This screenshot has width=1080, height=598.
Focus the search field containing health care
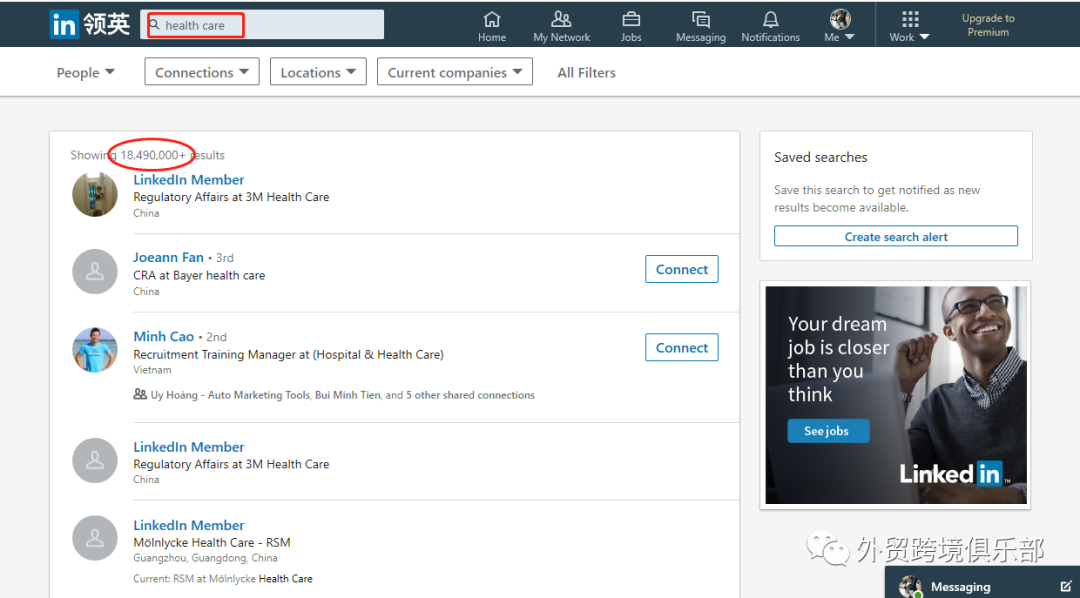[x=262, y=25]
